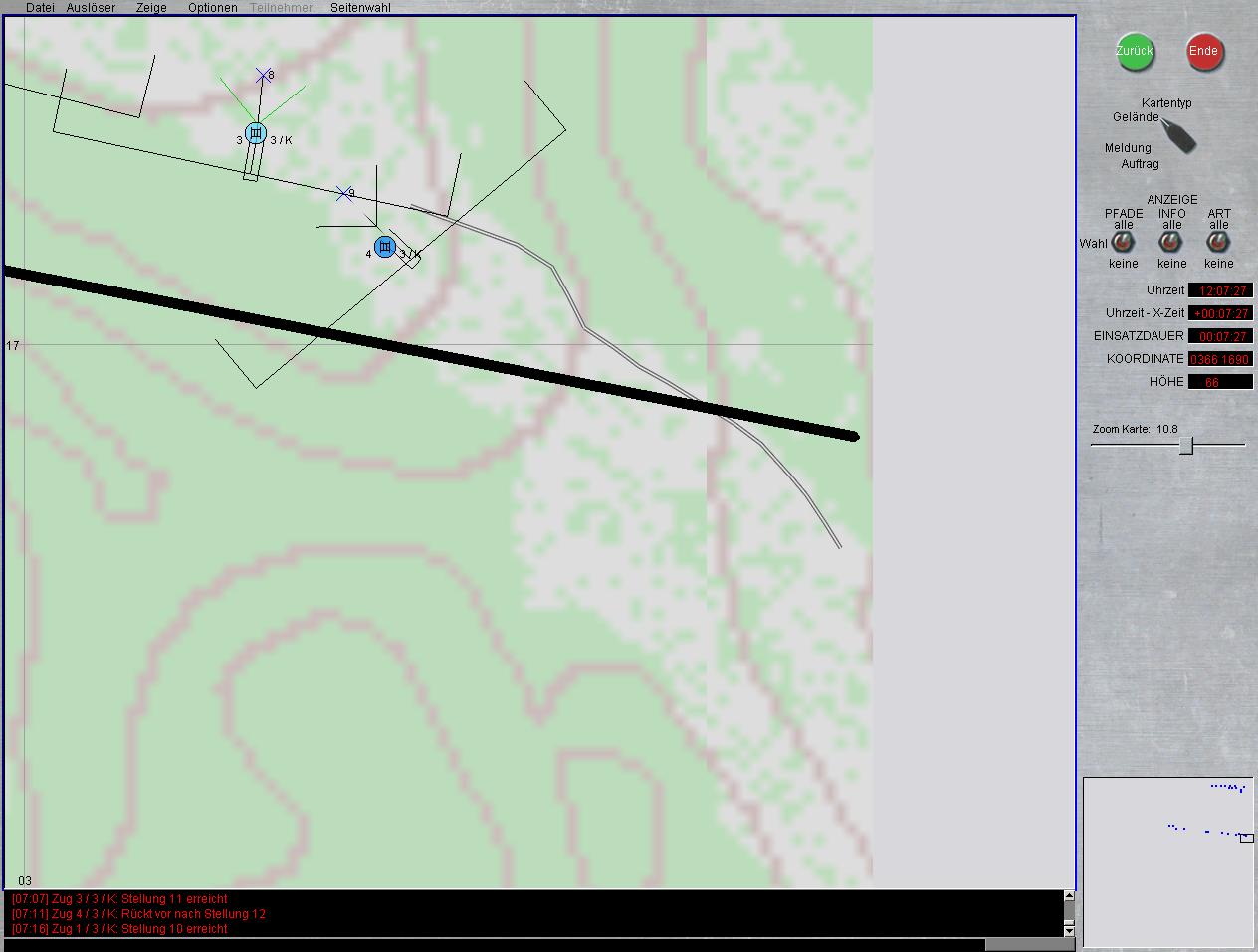
Task: Toggle the ART display switch
Action: coord(1218,243)
